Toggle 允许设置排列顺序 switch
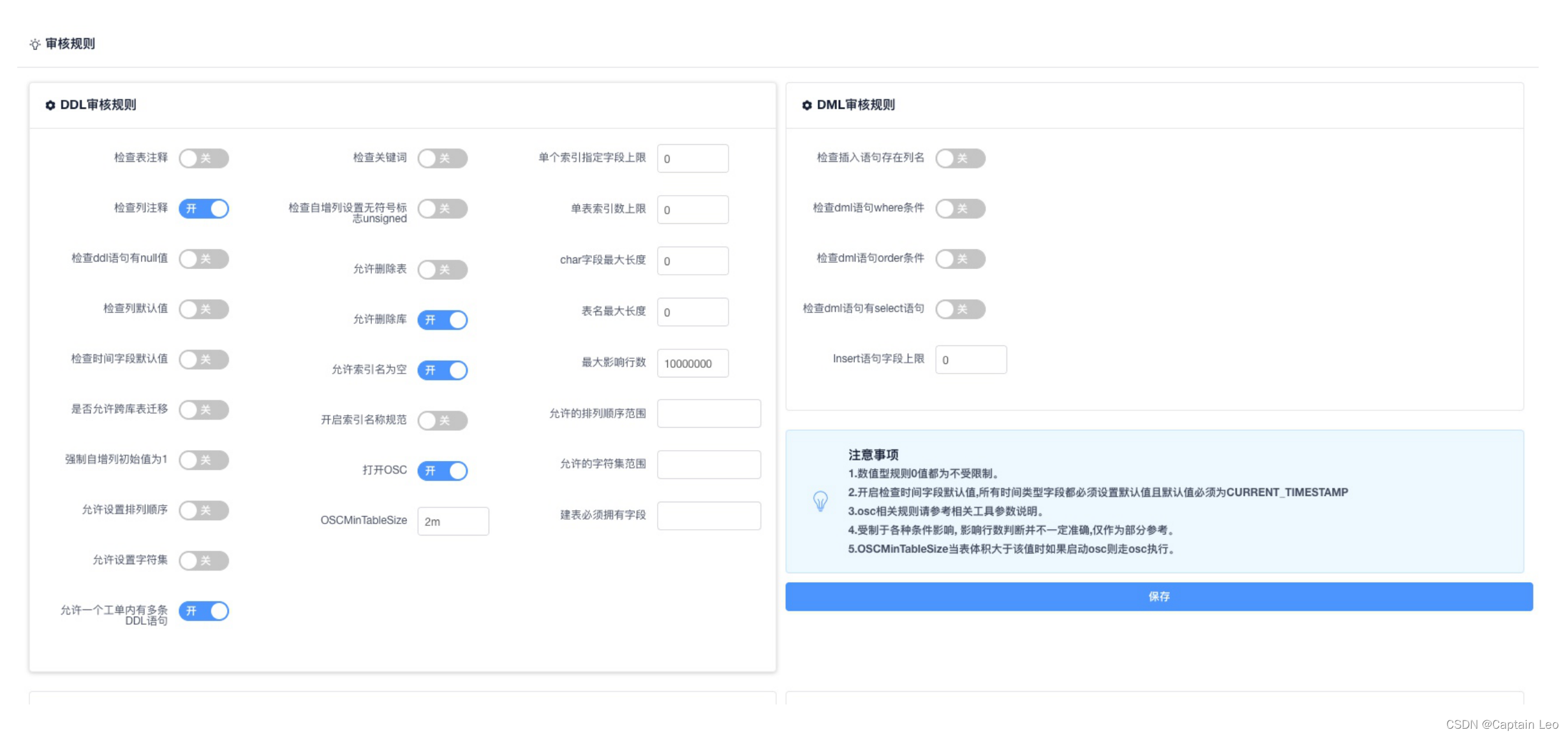 [x=203, y=510]
